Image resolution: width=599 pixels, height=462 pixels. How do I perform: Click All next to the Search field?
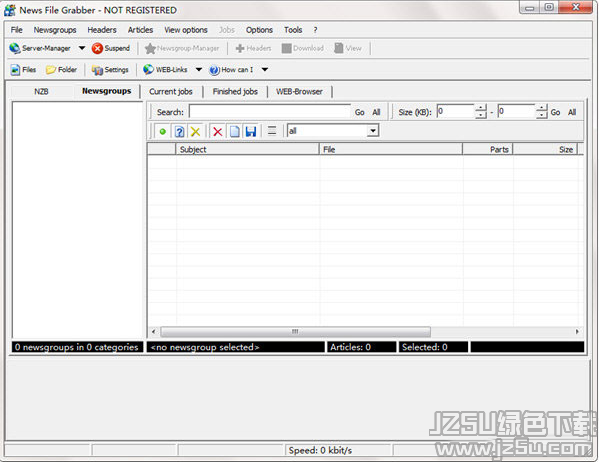tap(376, 112)
